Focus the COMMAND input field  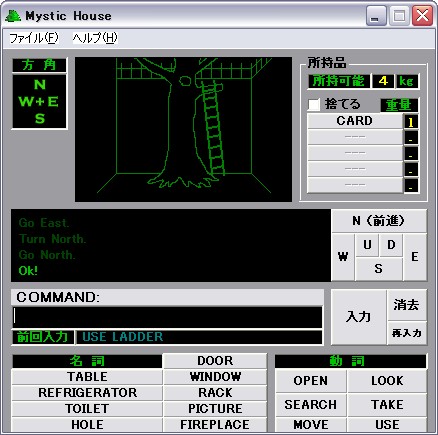click(x=167, y=317)
